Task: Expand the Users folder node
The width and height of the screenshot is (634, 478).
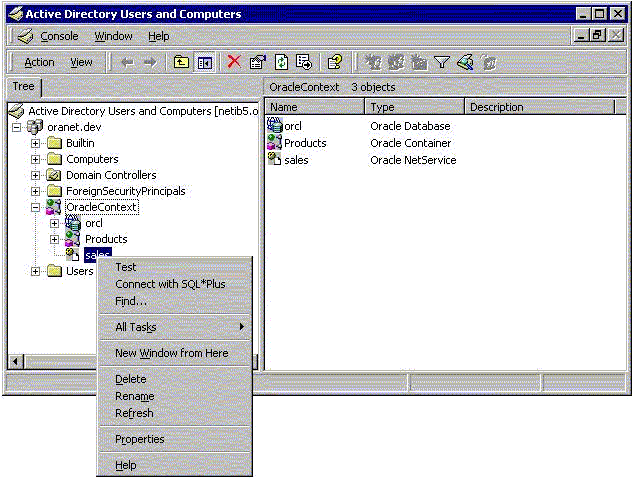Action: click(36, 271)
